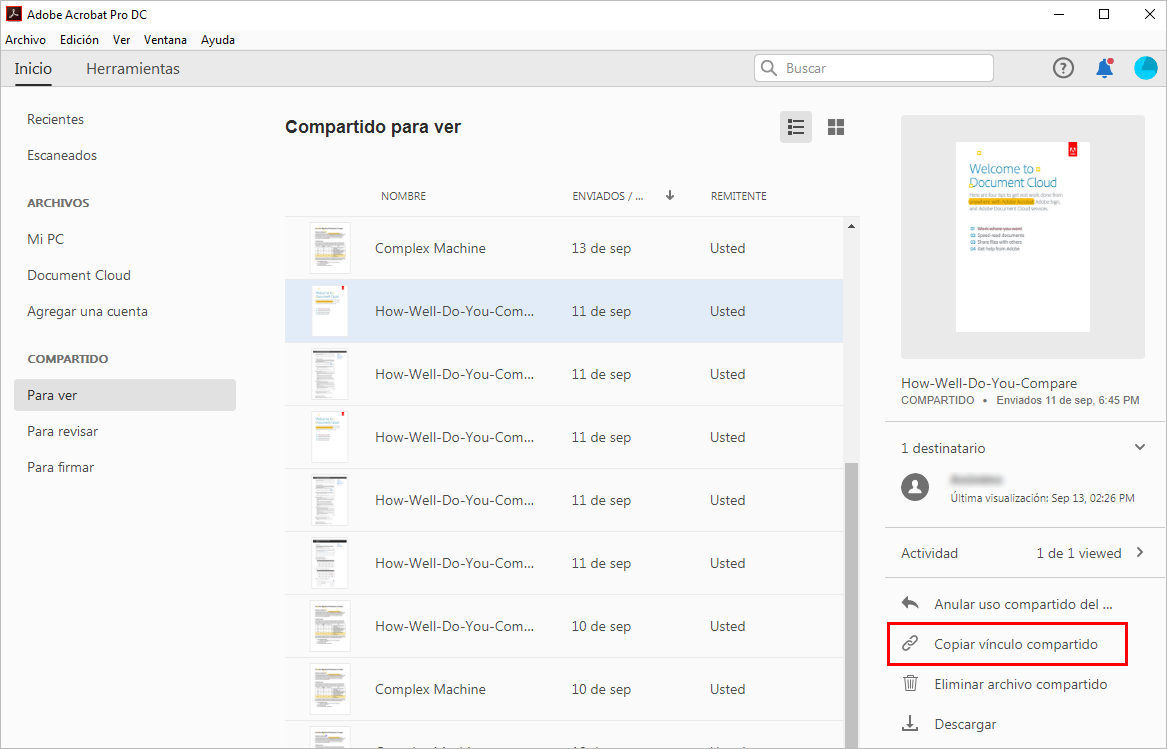The image size is (1167, 749).
Task: Click Agregar una cuenta
Action: [87, 311]
